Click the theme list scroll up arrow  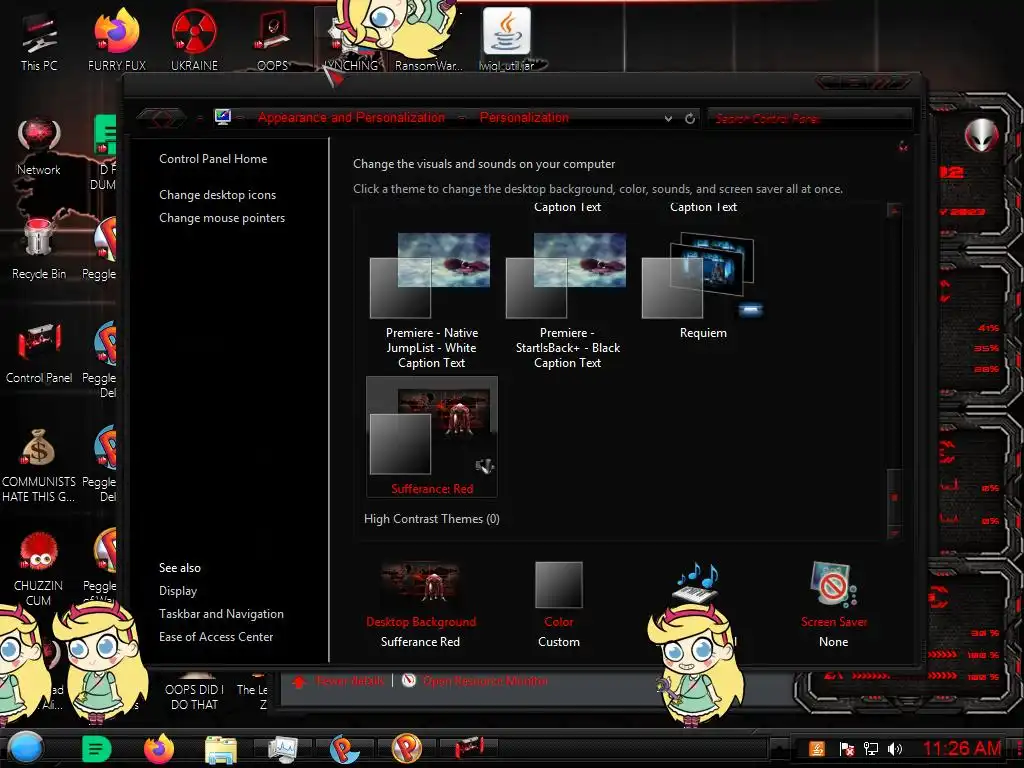[x=895, y=211]
